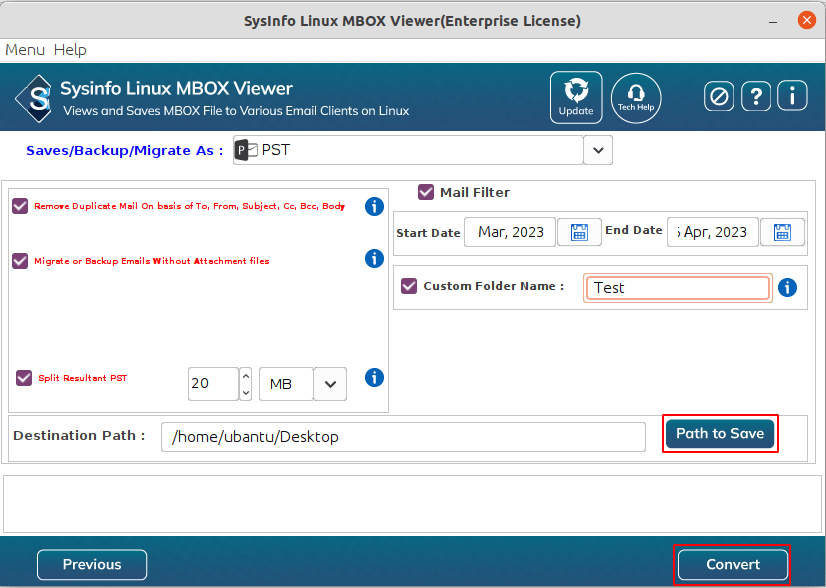The height and width of the screenshot is (588, 826).
Task: Go back with Previous button
Action: coord(92,564)
